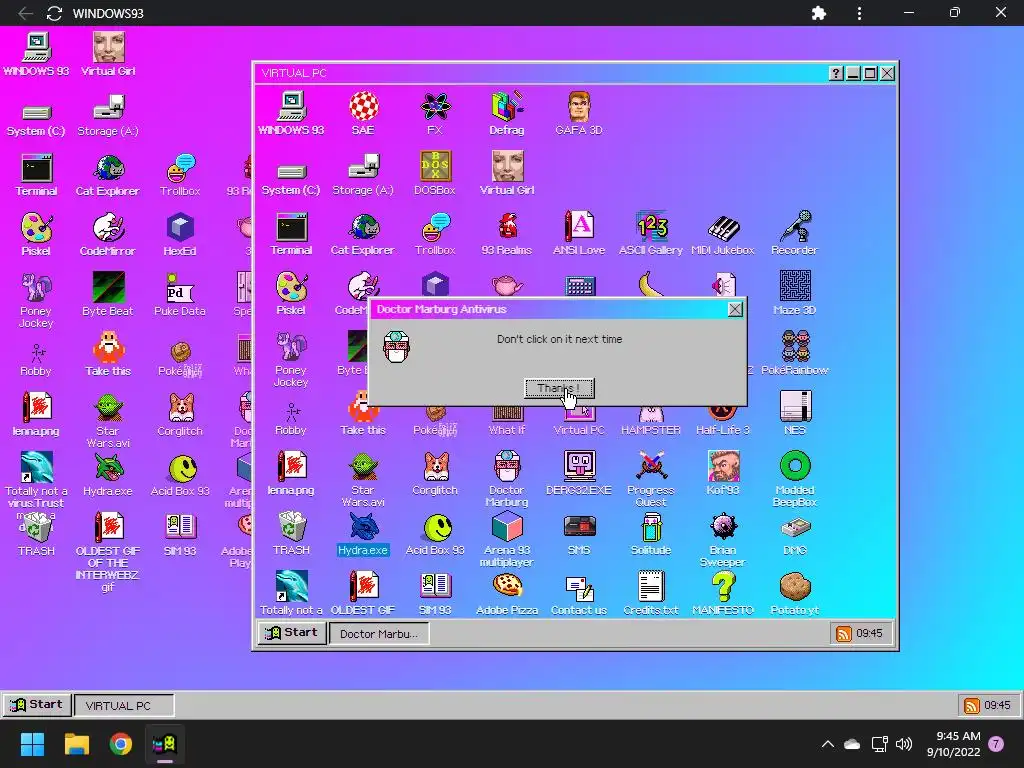Click RSS icon in outer Windows93 tray
This screenshot has height=768, width=1024.
pyautogui.click(x=972, y=705)
